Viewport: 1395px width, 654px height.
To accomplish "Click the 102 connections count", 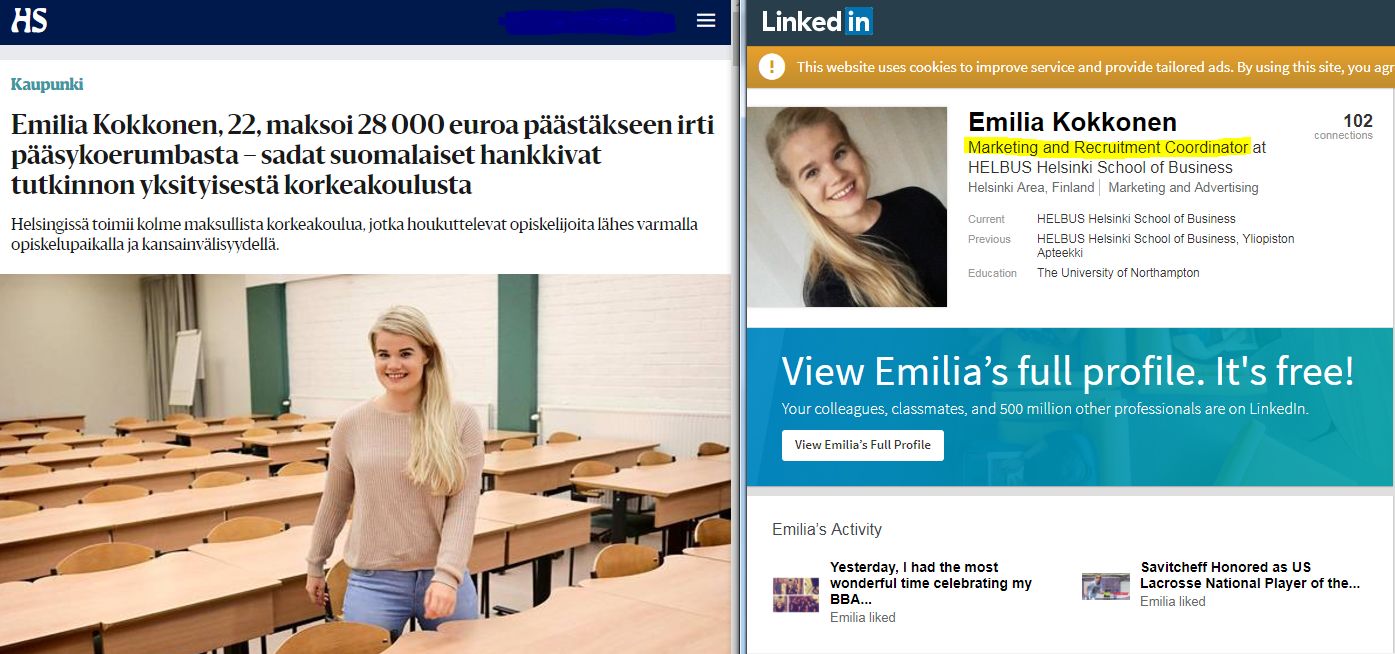I will tap(1343, 126).
